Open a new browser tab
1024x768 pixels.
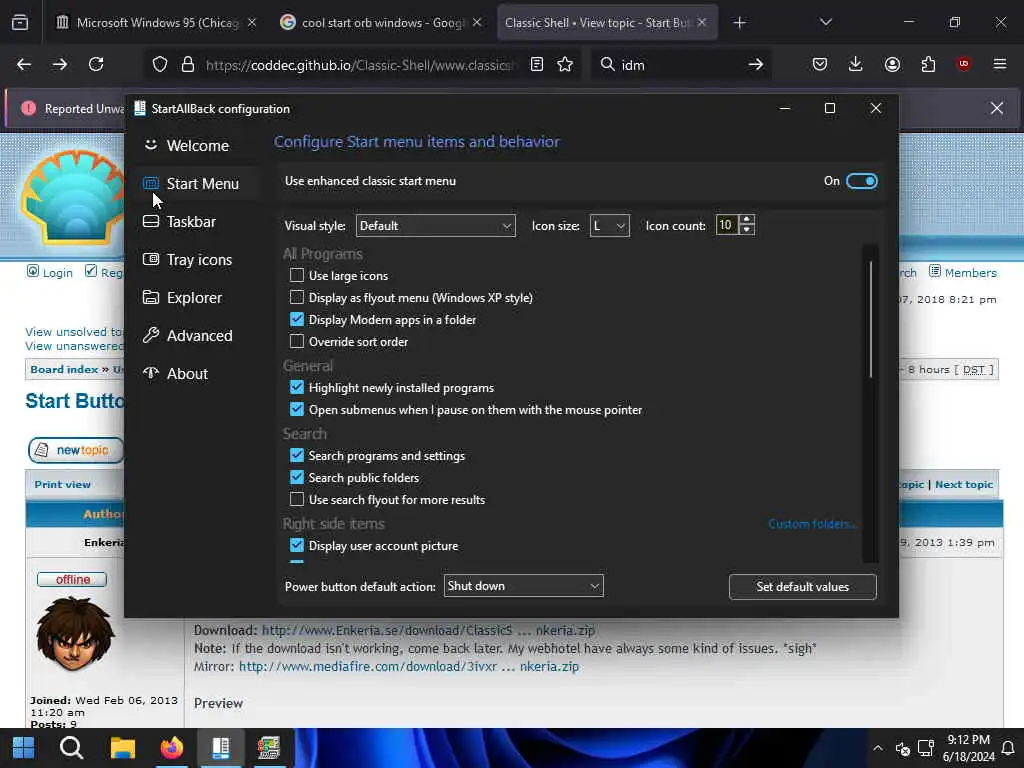pyautogui.click(x=739, y=23)
